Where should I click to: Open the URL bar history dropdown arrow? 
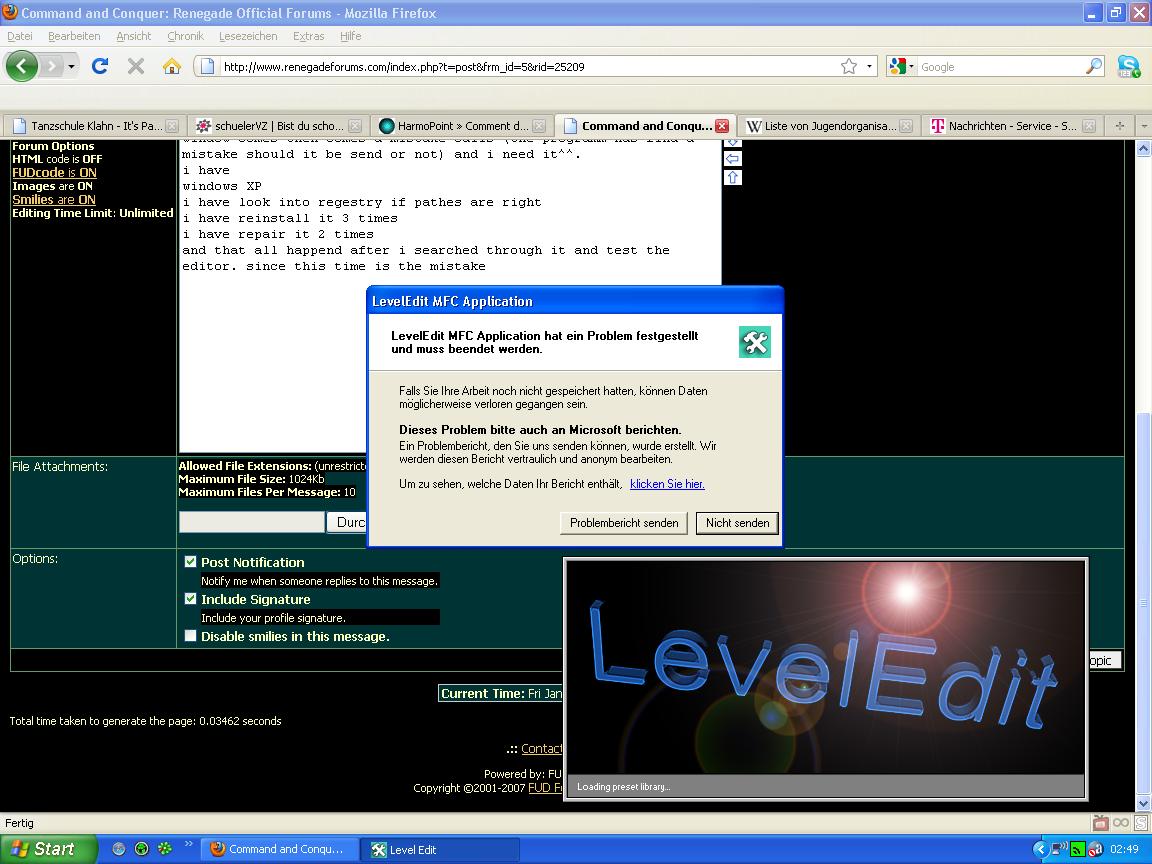869,66
